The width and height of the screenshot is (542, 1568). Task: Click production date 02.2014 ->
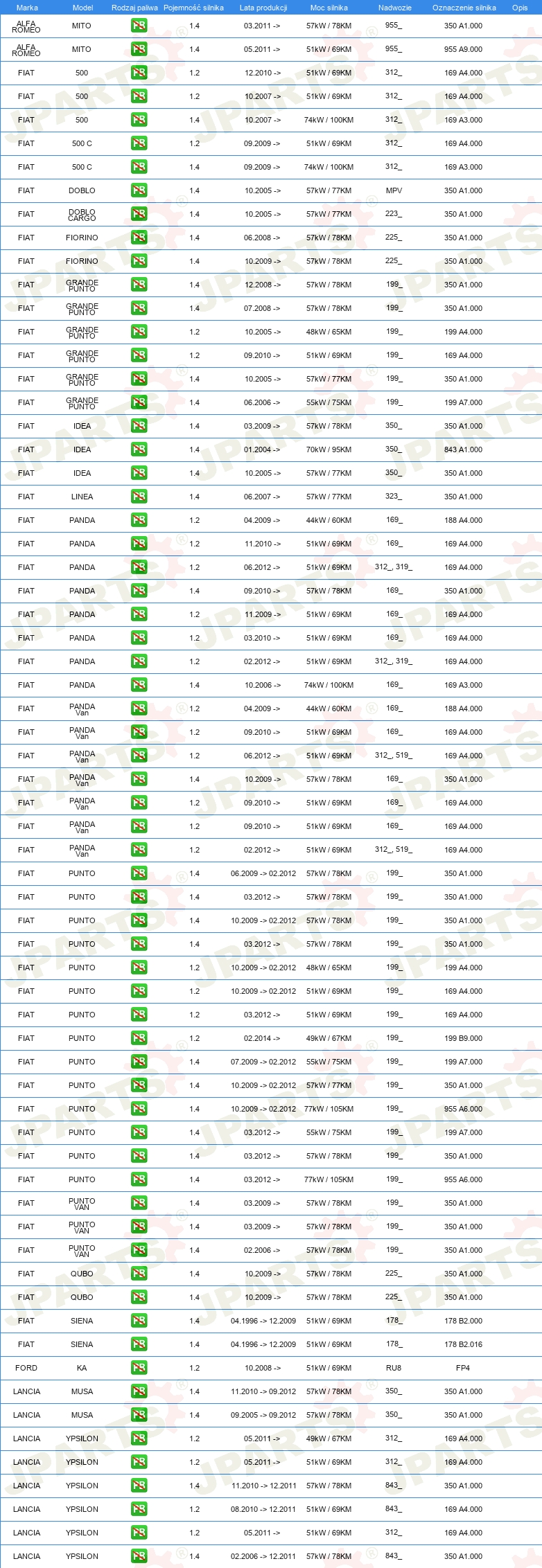[x=262, y=1038]
